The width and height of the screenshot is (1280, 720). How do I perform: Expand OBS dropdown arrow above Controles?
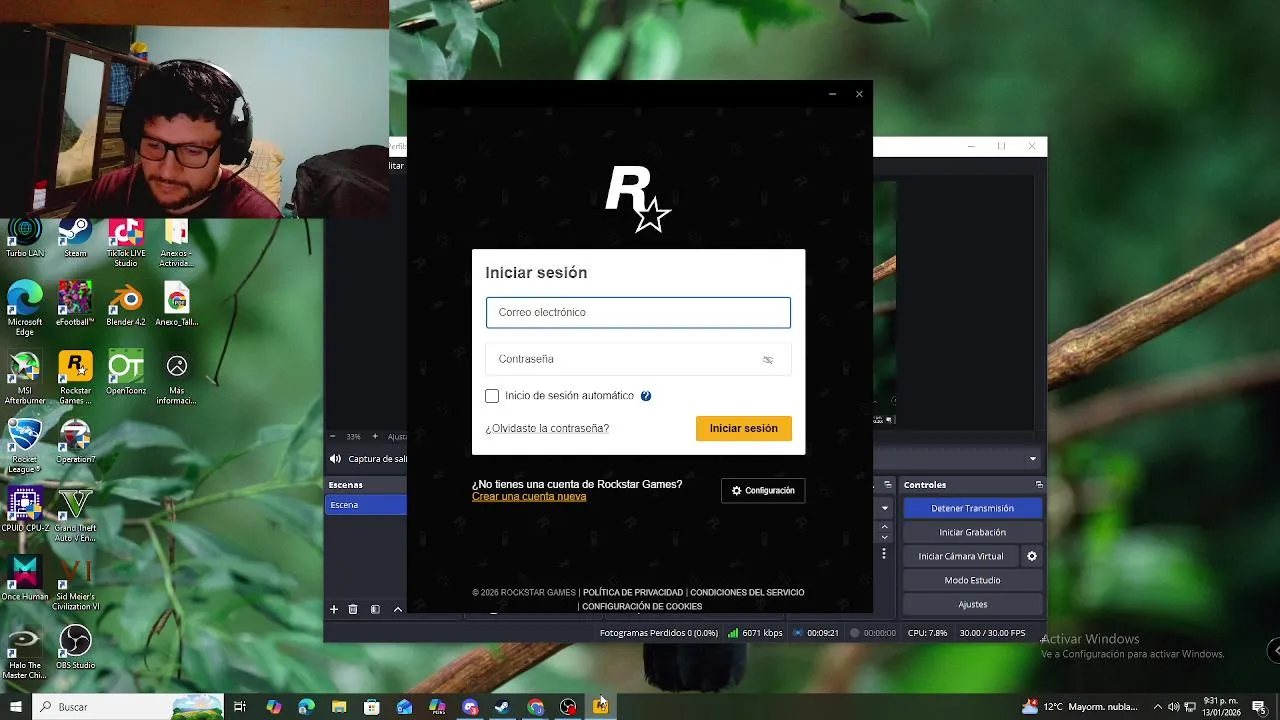coord(1033,459)
